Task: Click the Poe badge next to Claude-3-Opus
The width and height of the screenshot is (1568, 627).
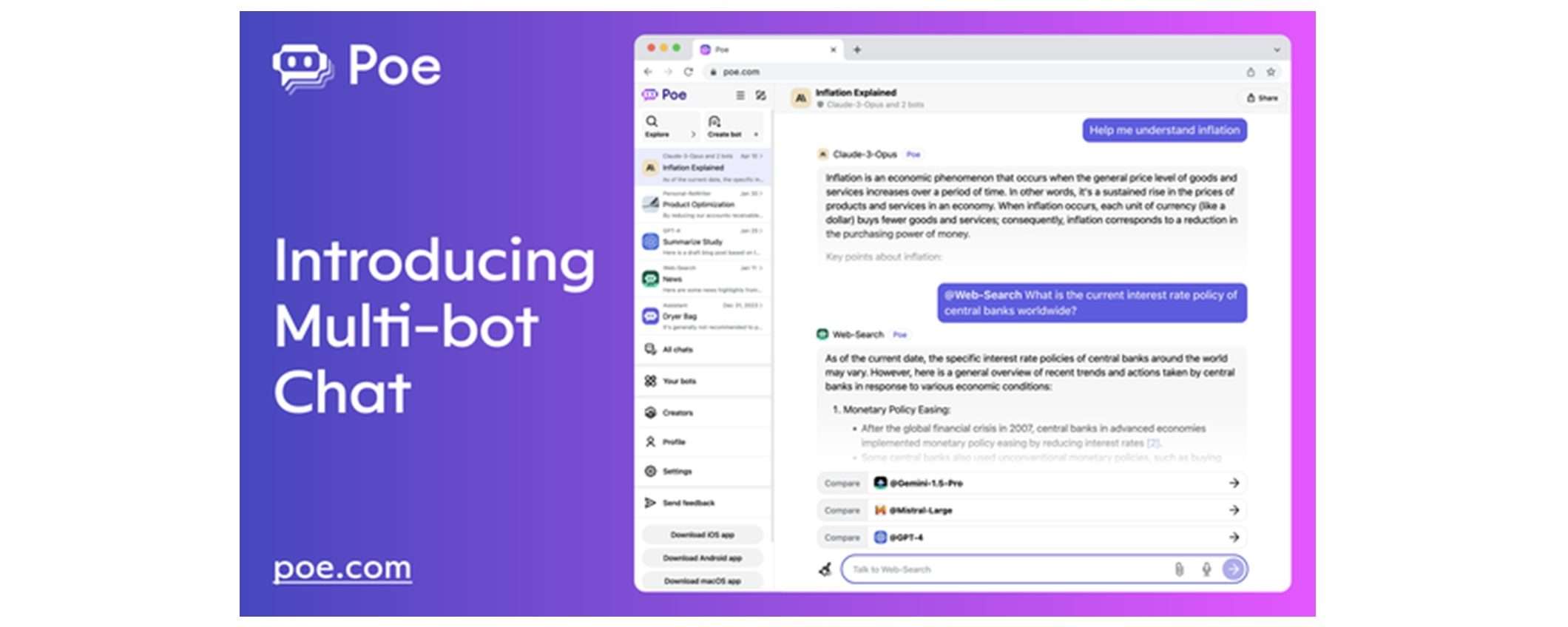Action: point(913,155)
